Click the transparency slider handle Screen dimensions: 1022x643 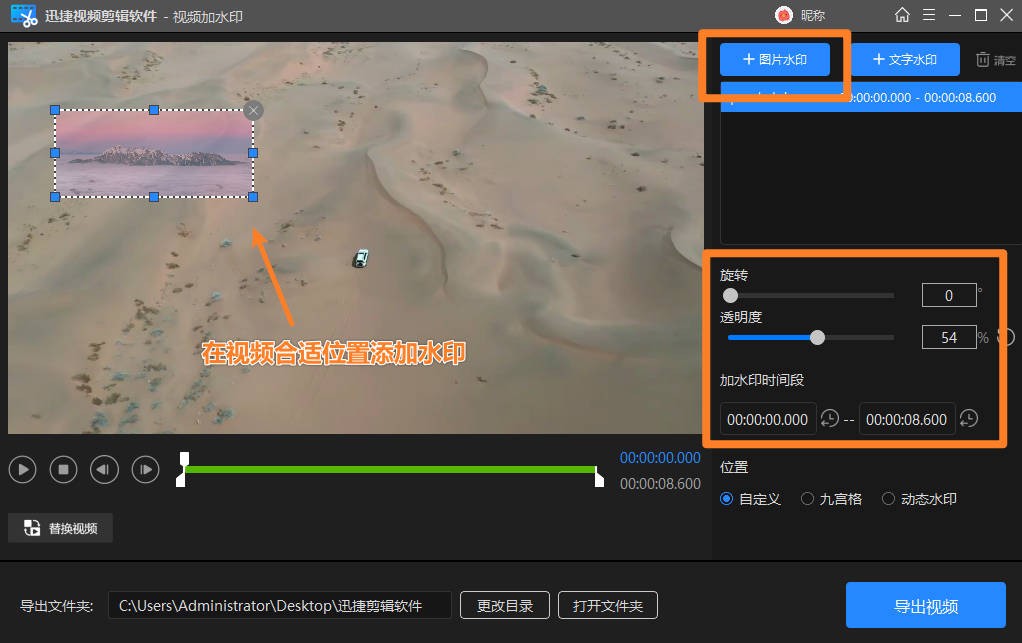click(817, 338)
